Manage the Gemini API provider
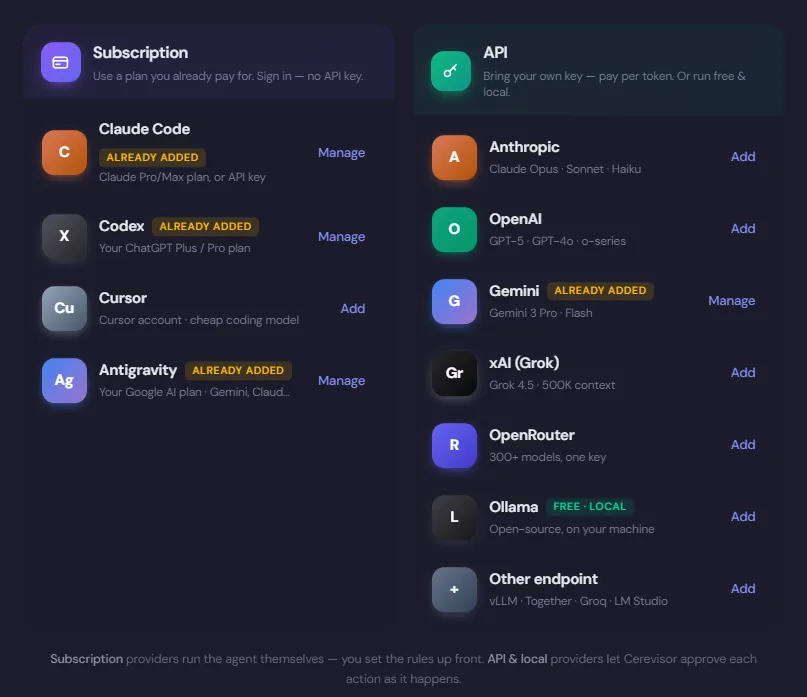This screenshot has width=807, height=697. point(732,301)
